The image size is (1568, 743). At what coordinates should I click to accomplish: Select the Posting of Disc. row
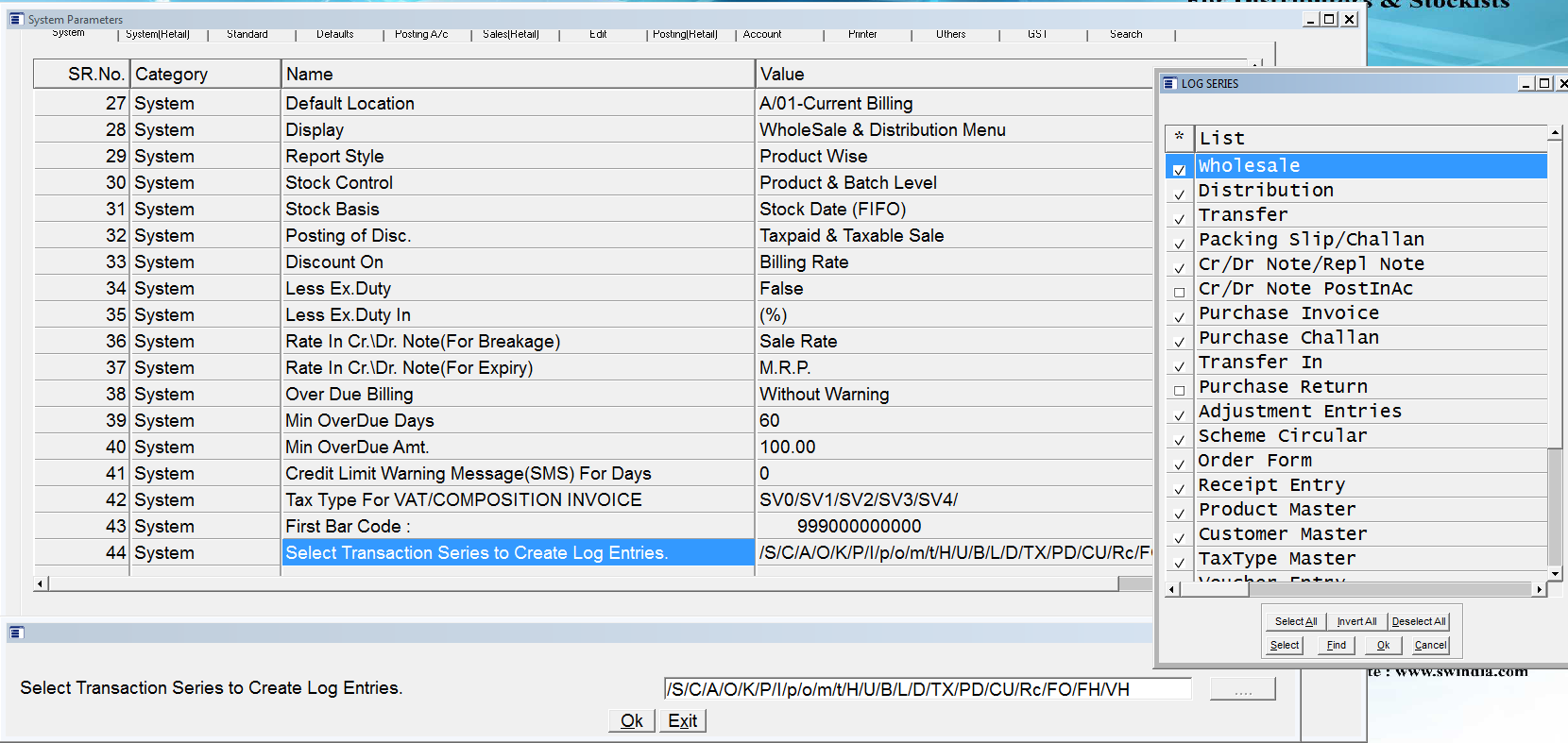(593, 235)
